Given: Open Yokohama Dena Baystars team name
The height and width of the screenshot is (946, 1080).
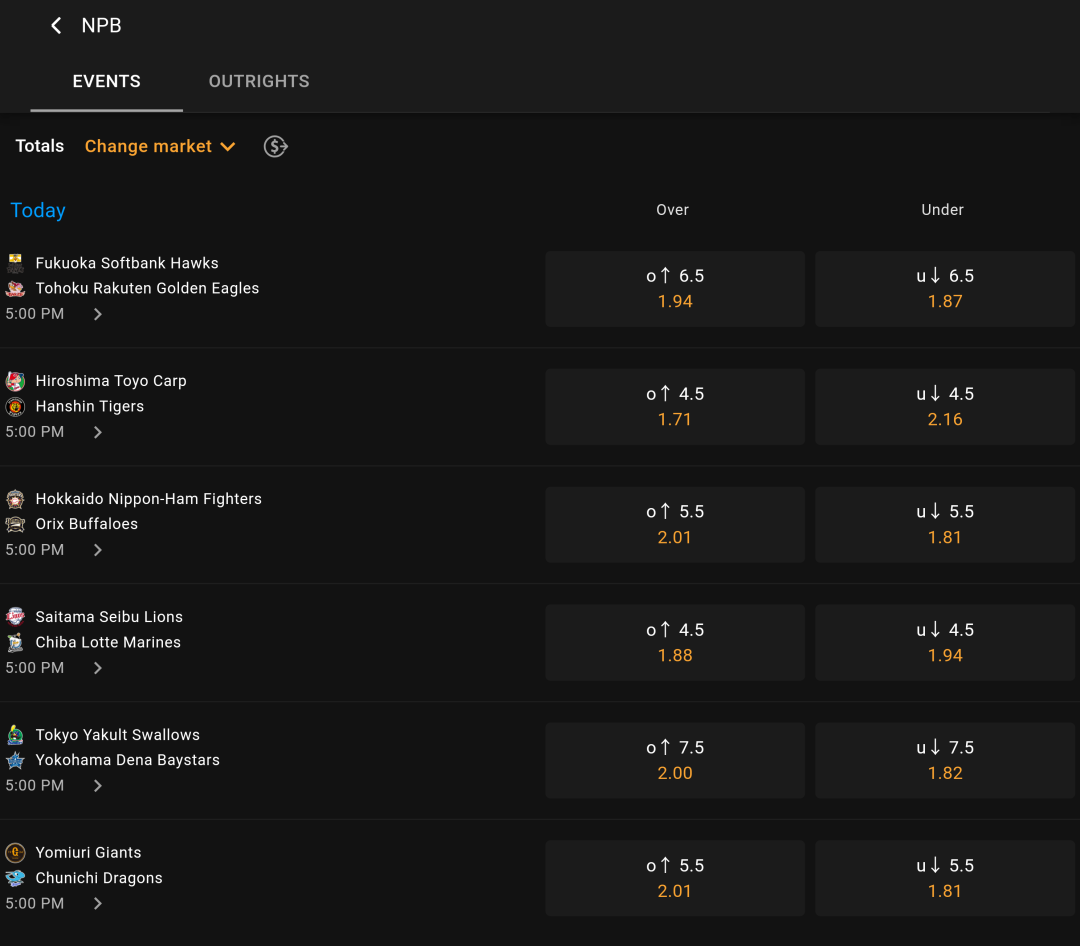Looking at the screenshot, I should [x=127, y=761].
